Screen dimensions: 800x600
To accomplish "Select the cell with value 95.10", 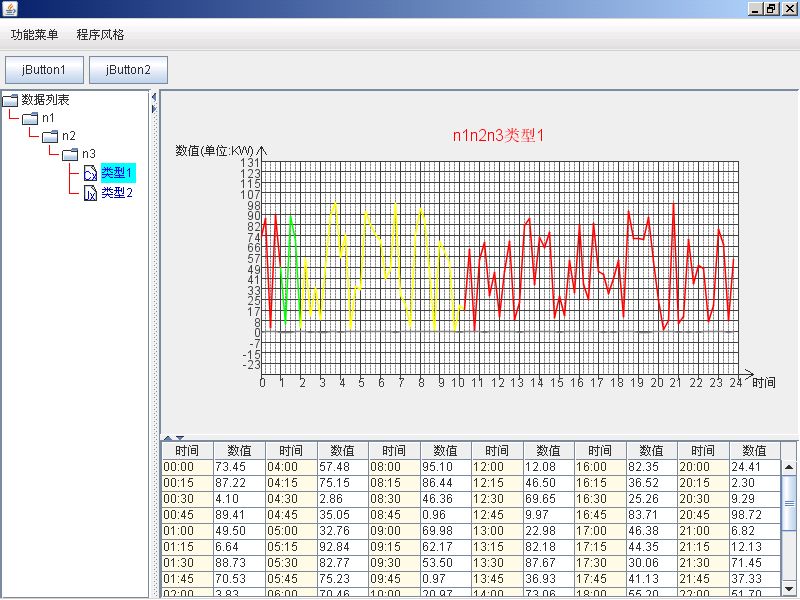I will pos(445,467).
